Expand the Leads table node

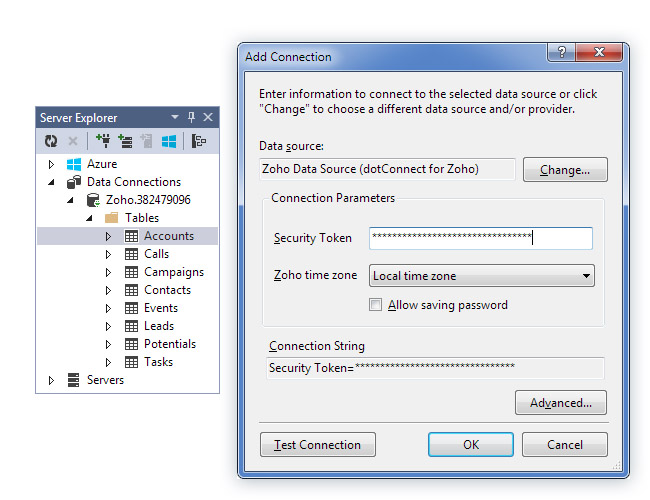tap(108, 326)
